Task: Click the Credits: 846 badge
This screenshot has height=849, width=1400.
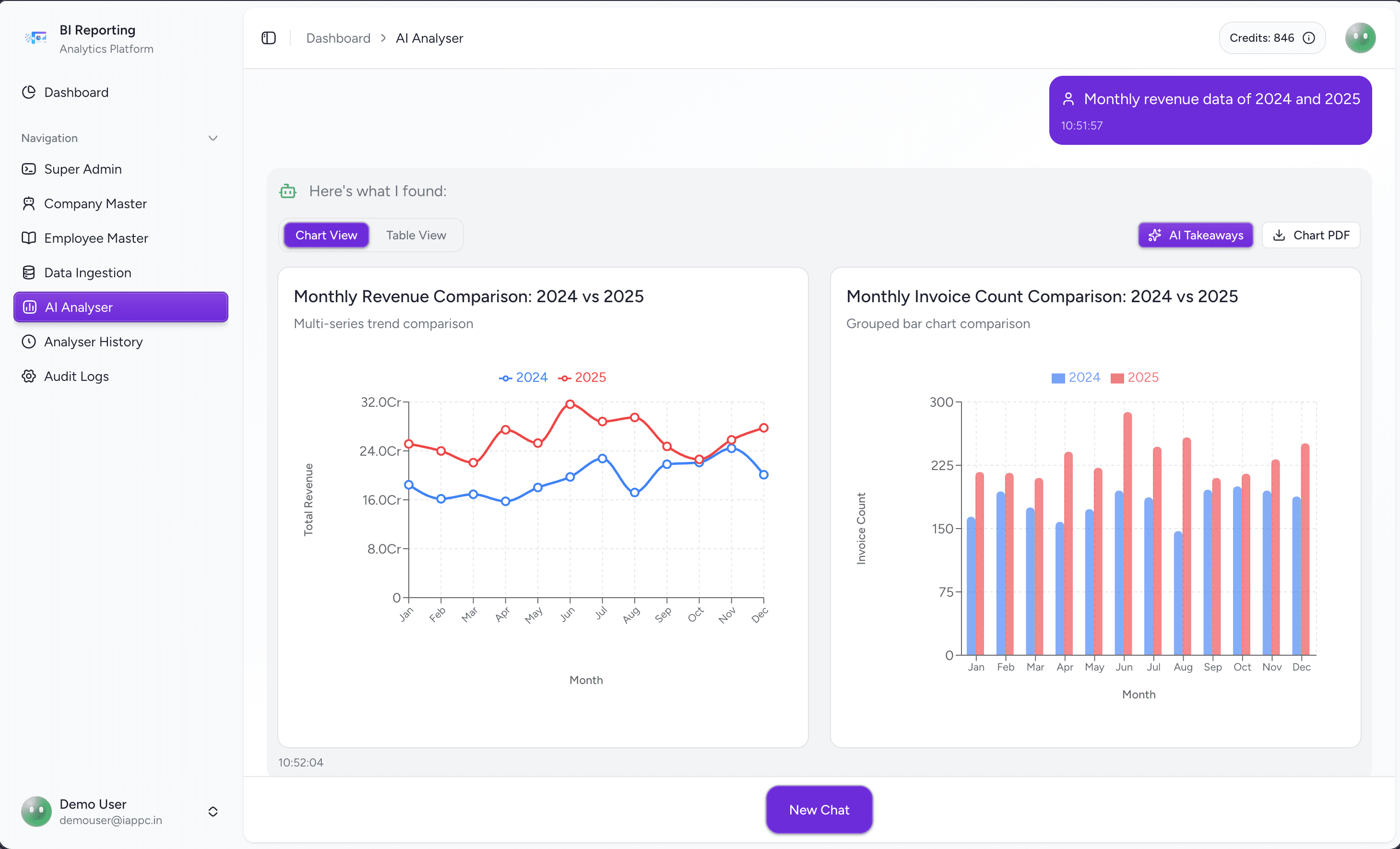Action: (1272, 38)
